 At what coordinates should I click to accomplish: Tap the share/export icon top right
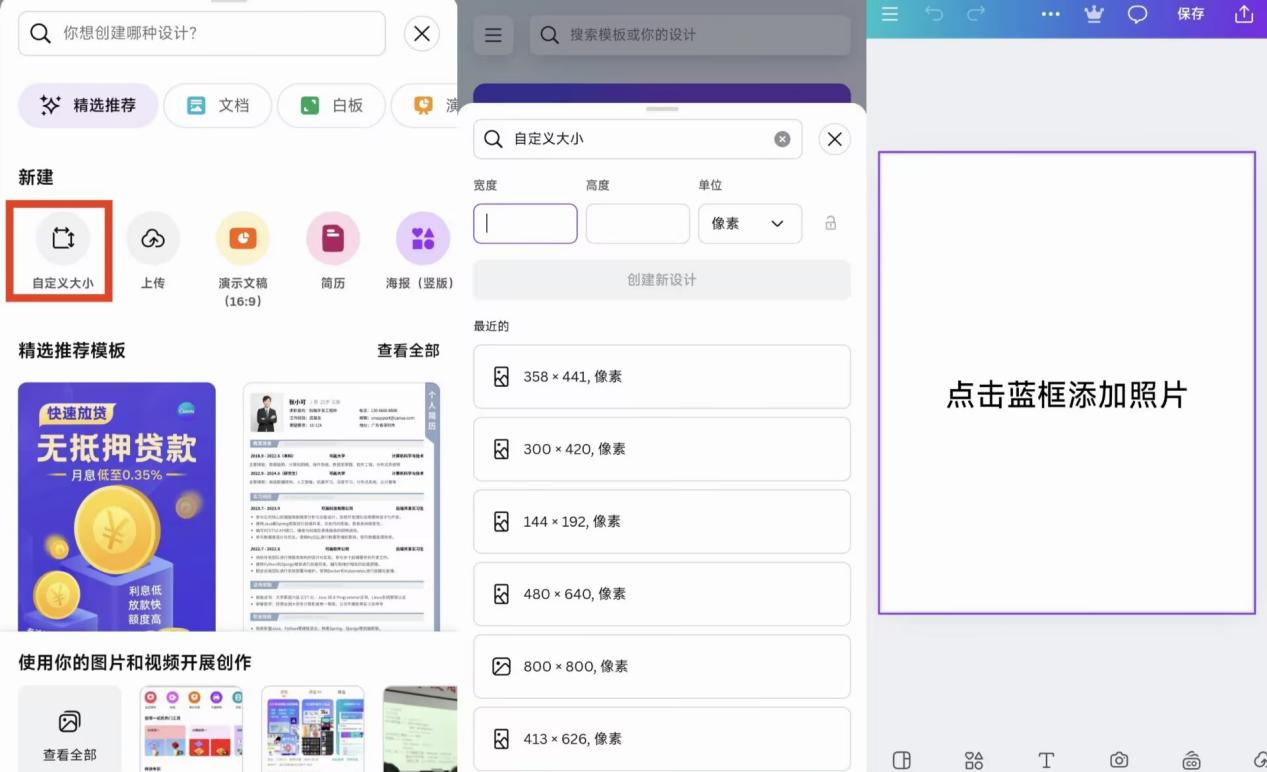pyautogui.click(x=1243, y=15)
